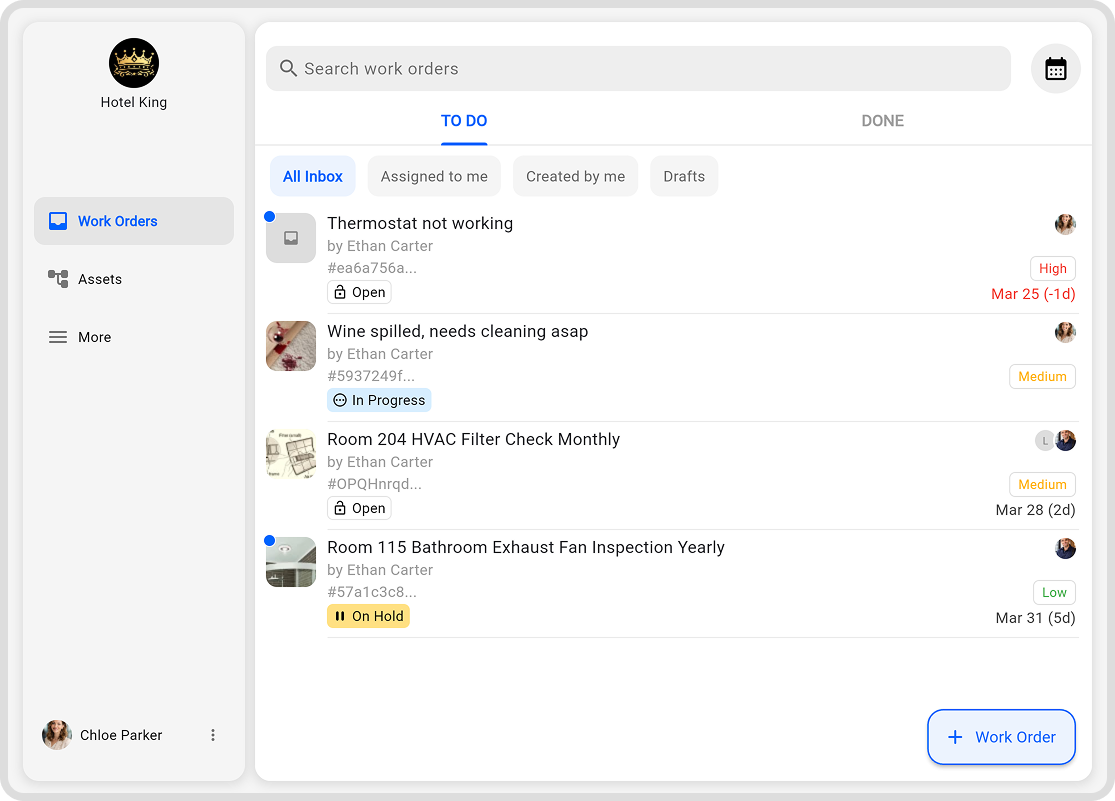The width and height of the screenshot is (1115, 801).
Task: Open the wine spill photo thumbnail
Action: [291, 346]
